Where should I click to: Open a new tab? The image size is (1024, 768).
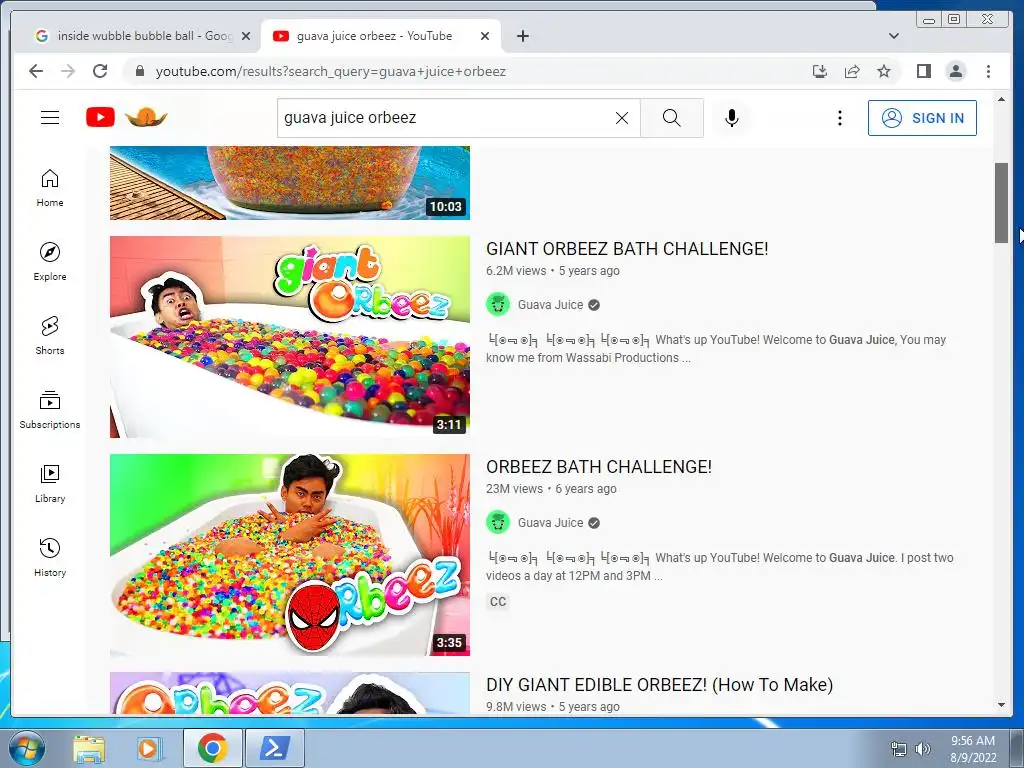tap(522, 36)
